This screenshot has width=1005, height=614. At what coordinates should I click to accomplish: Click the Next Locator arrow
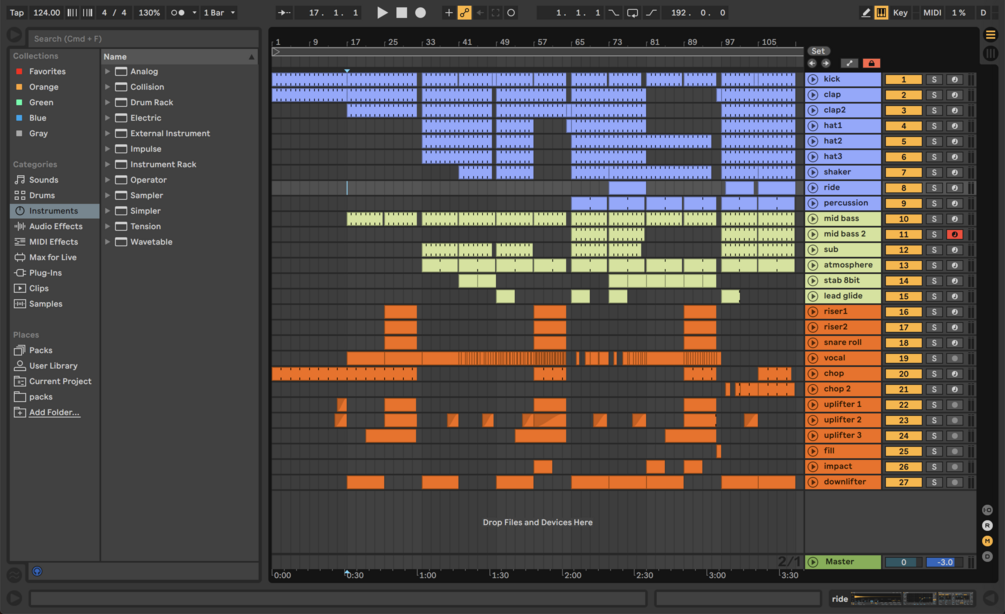tap(826, 63)
